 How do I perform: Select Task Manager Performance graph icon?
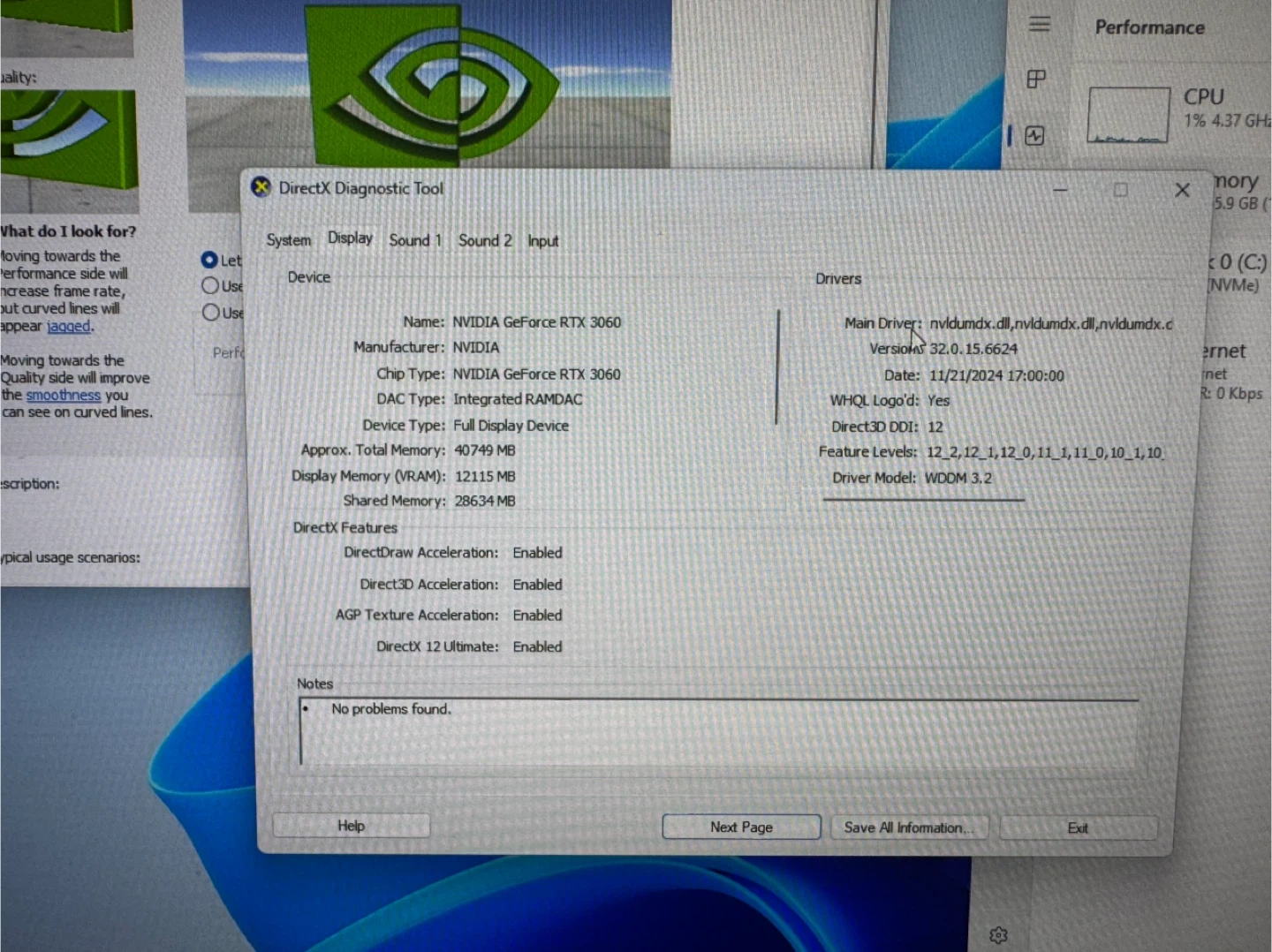(x=1034, y=136)
